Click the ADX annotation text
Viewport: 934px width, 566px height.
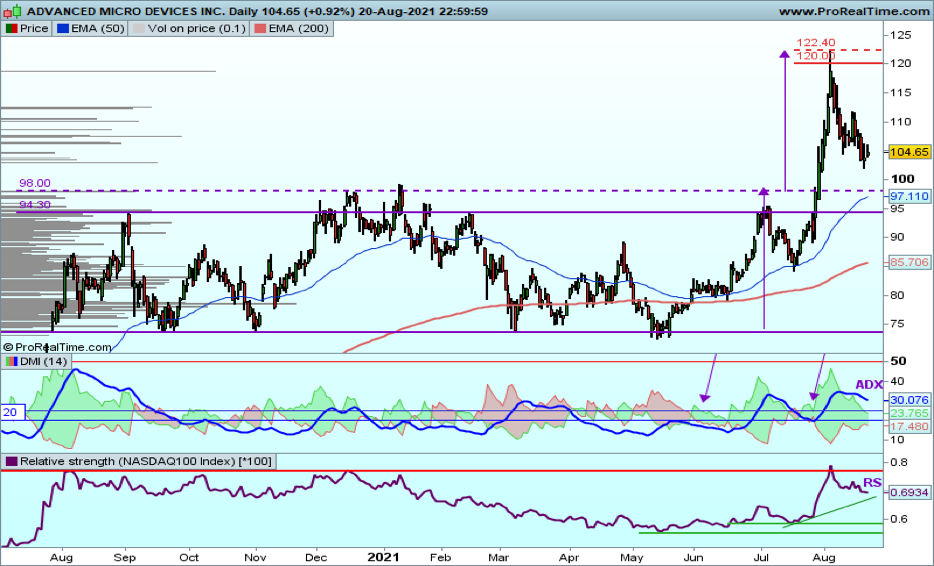click(869, 385)
